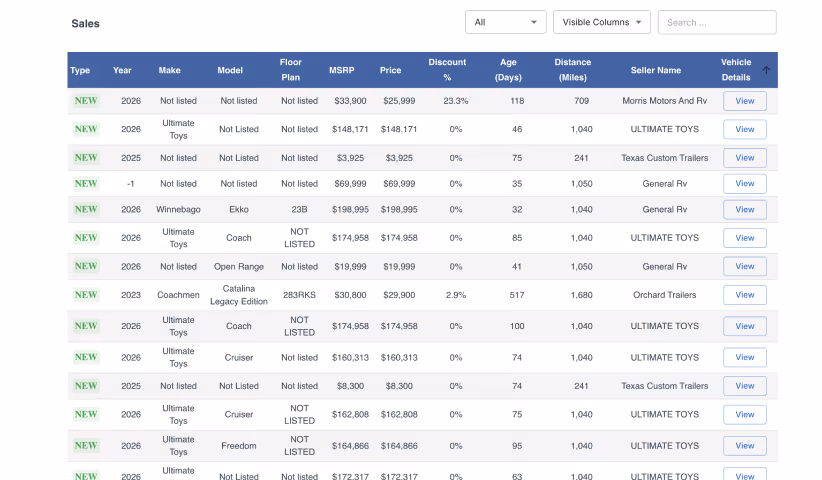This screenshot has width=822, height=480.
Task: View details for the 100-day-old Coach listing
Action: [x=744, y=326]
